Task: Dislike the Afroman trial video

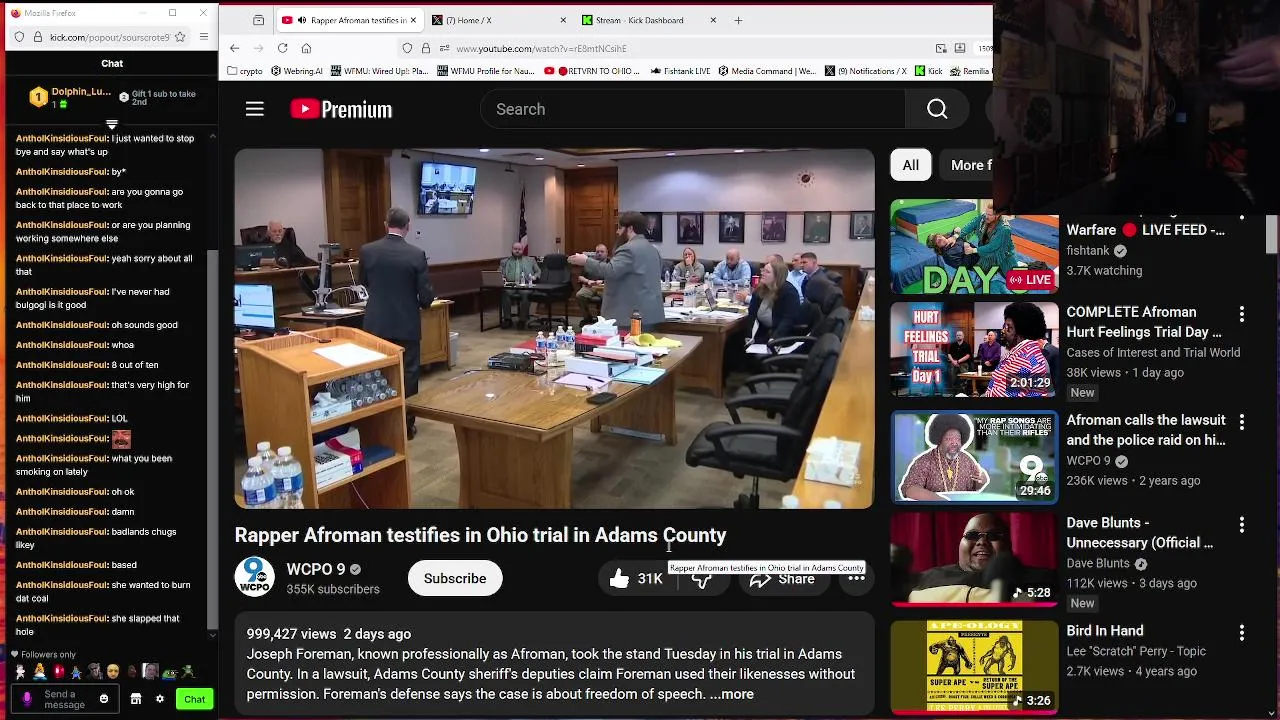Action: pos(702,579)
